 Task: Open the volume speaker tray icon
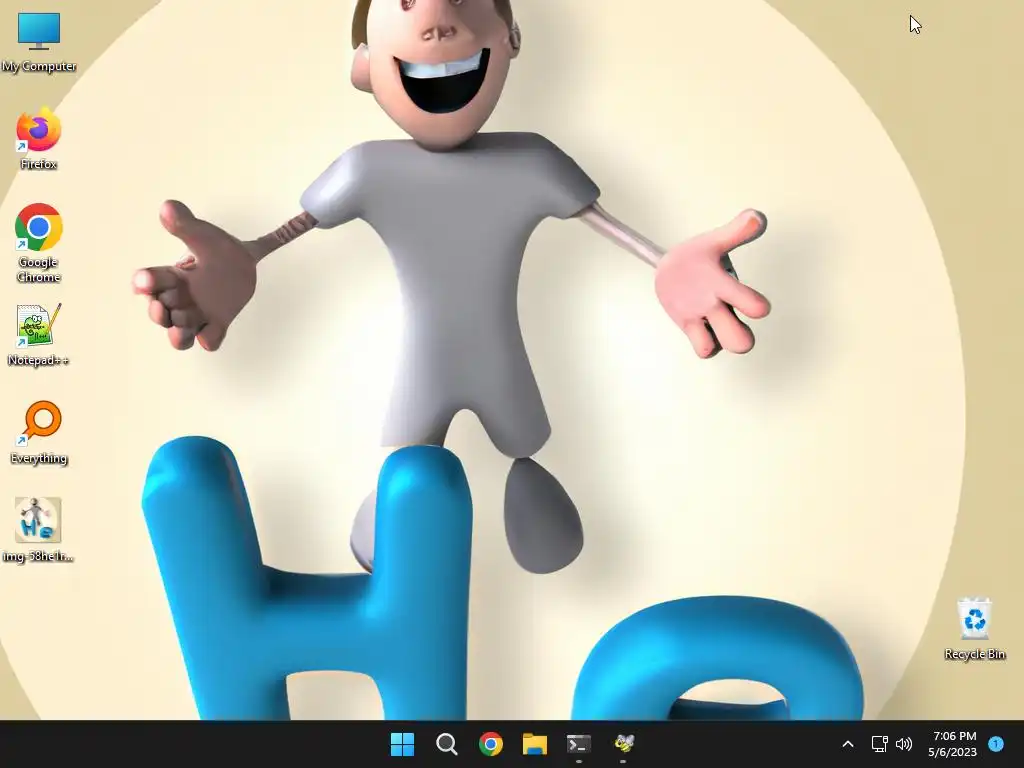[x=904, y=744]
